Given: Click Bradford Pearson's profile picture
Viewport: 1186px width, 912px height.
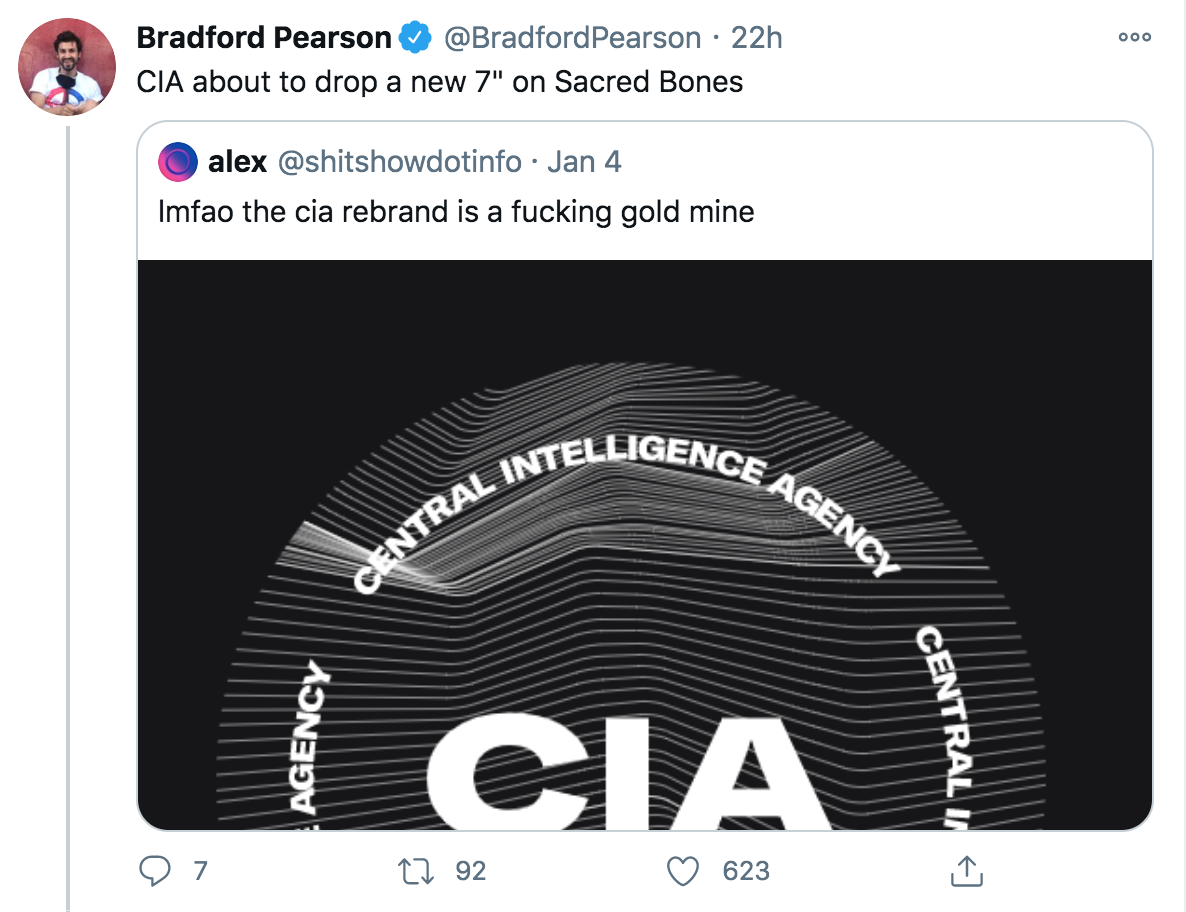Looking at the screenshot, I should pos(63,63).
